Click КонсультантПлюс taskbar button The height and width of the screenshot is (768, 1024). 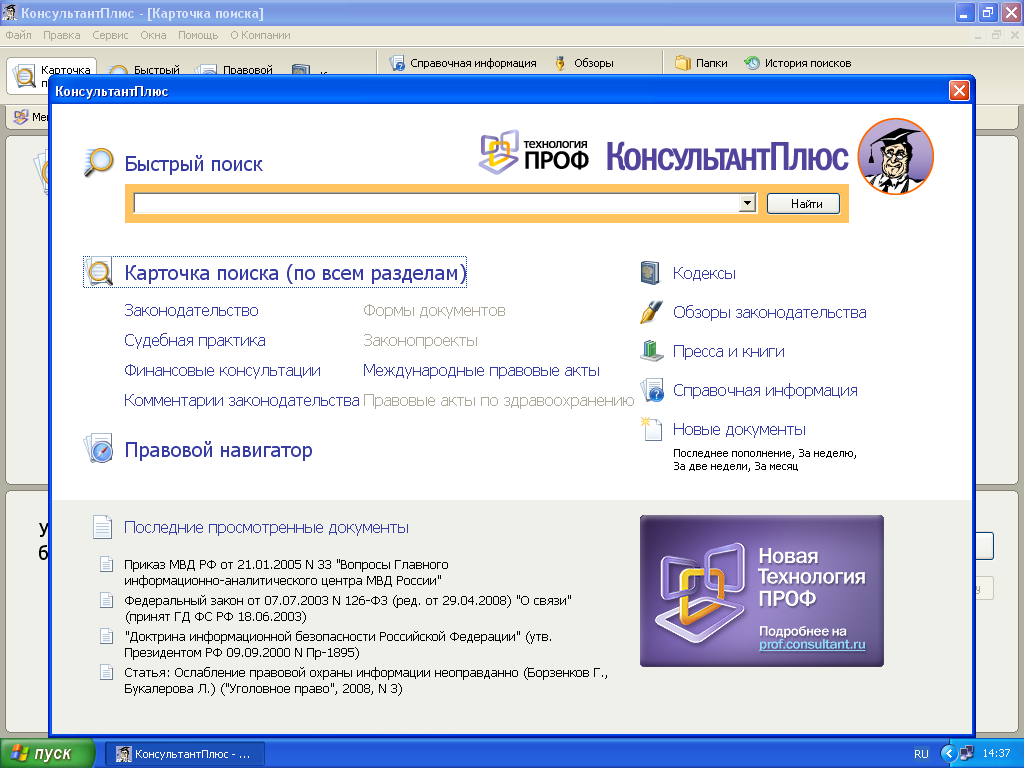tap(184, 754)
